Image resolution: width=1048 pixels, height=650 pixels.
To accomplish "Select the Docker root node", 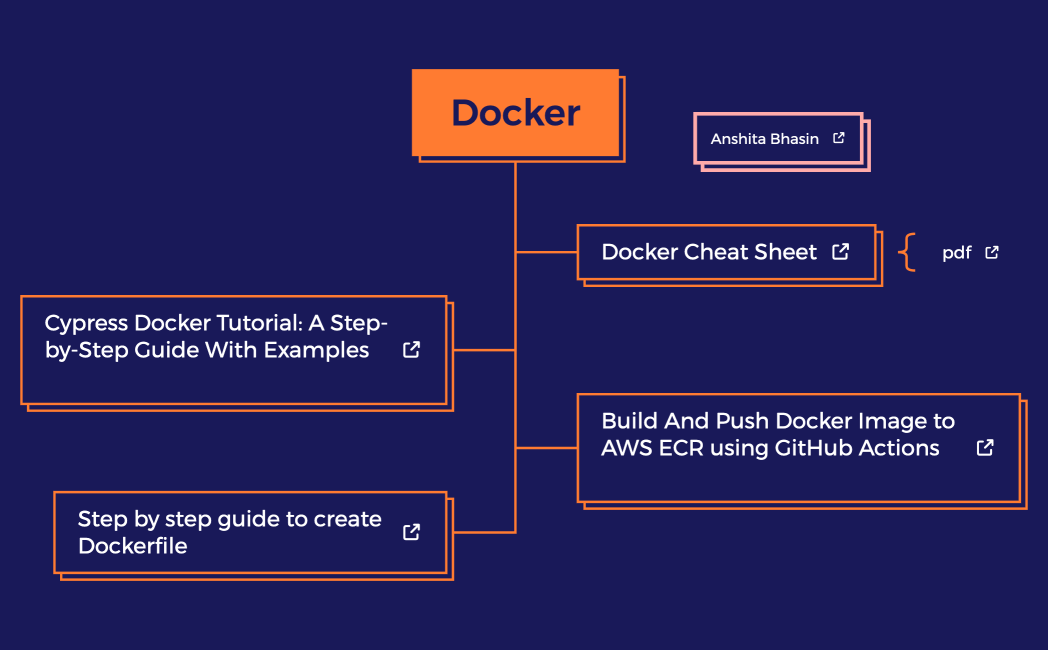I will [516, 113].
